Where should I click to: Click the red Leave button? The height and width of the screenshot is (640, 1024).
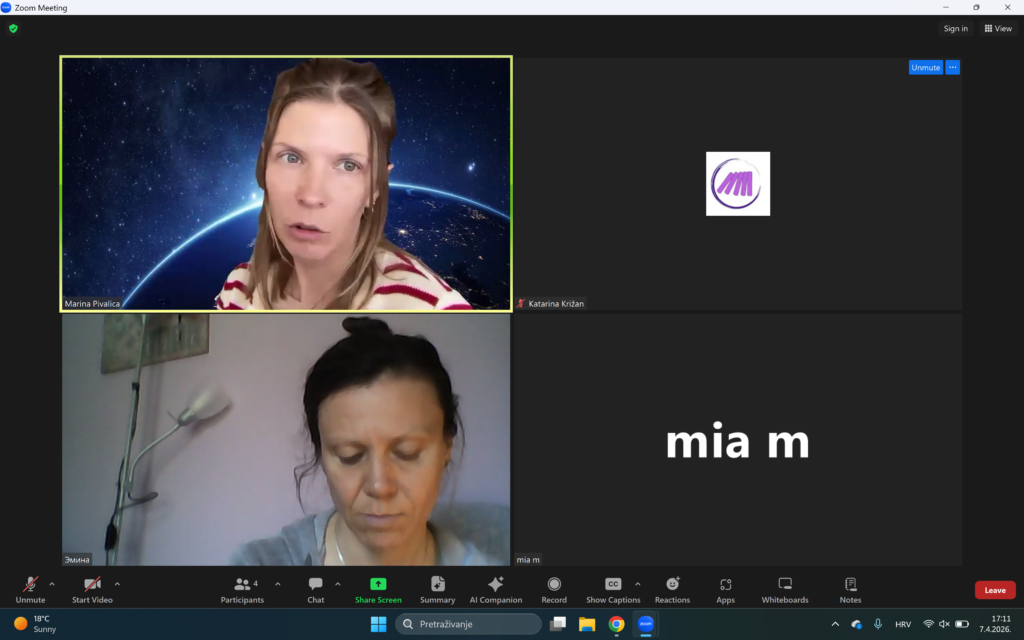tap(994, 590)
